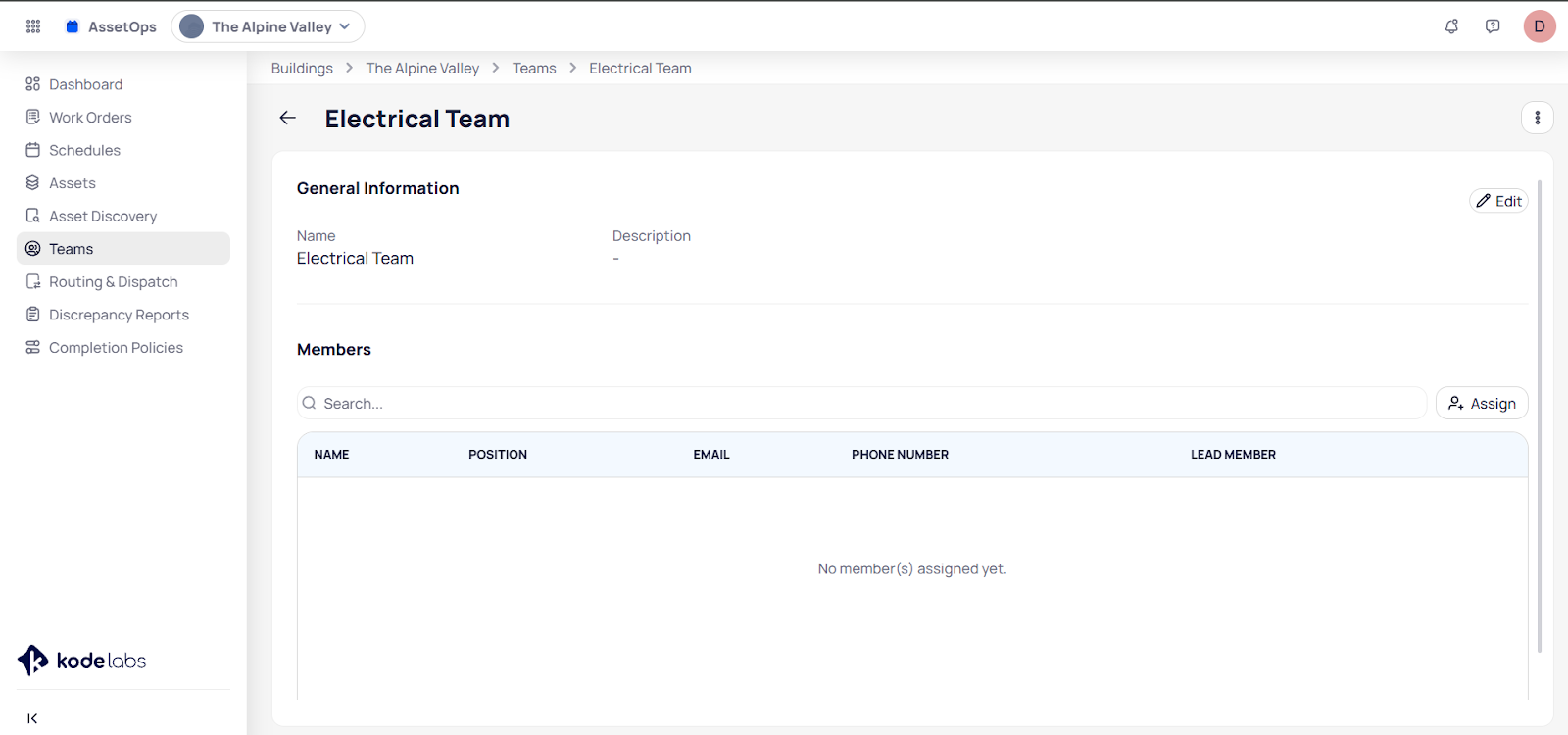The width and height of the screenshot is (1568, 735).
Task: Navigate to Routing & Dispatch
Action: click(114, 282)
